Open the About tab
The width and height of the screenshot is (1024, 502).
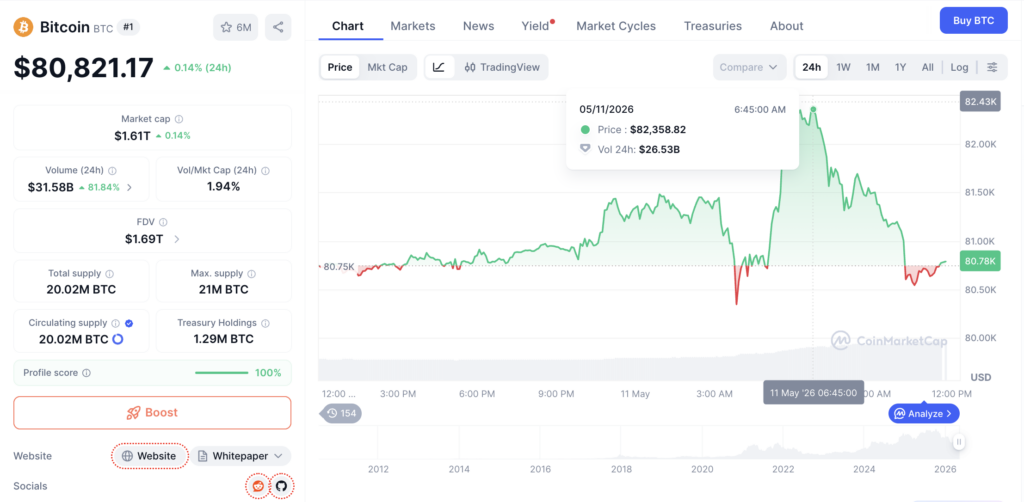point(786,26)
